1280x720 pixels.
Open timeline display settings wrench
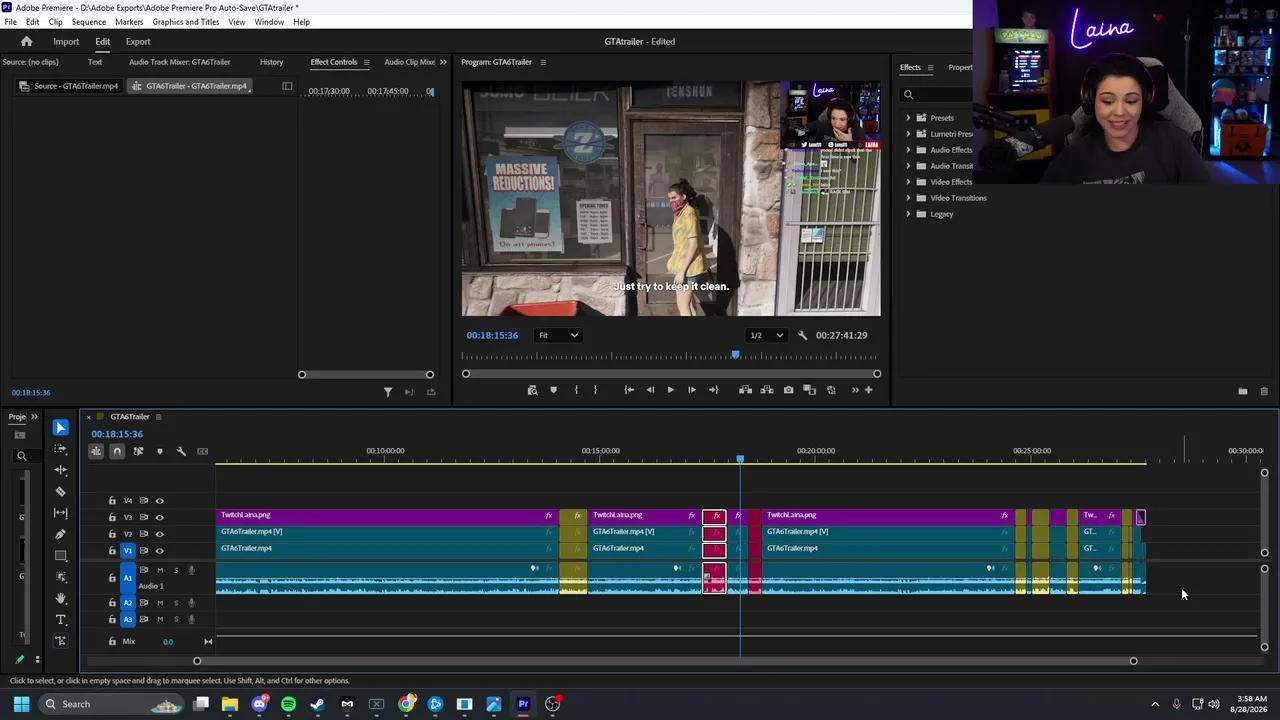pos(181,451)
